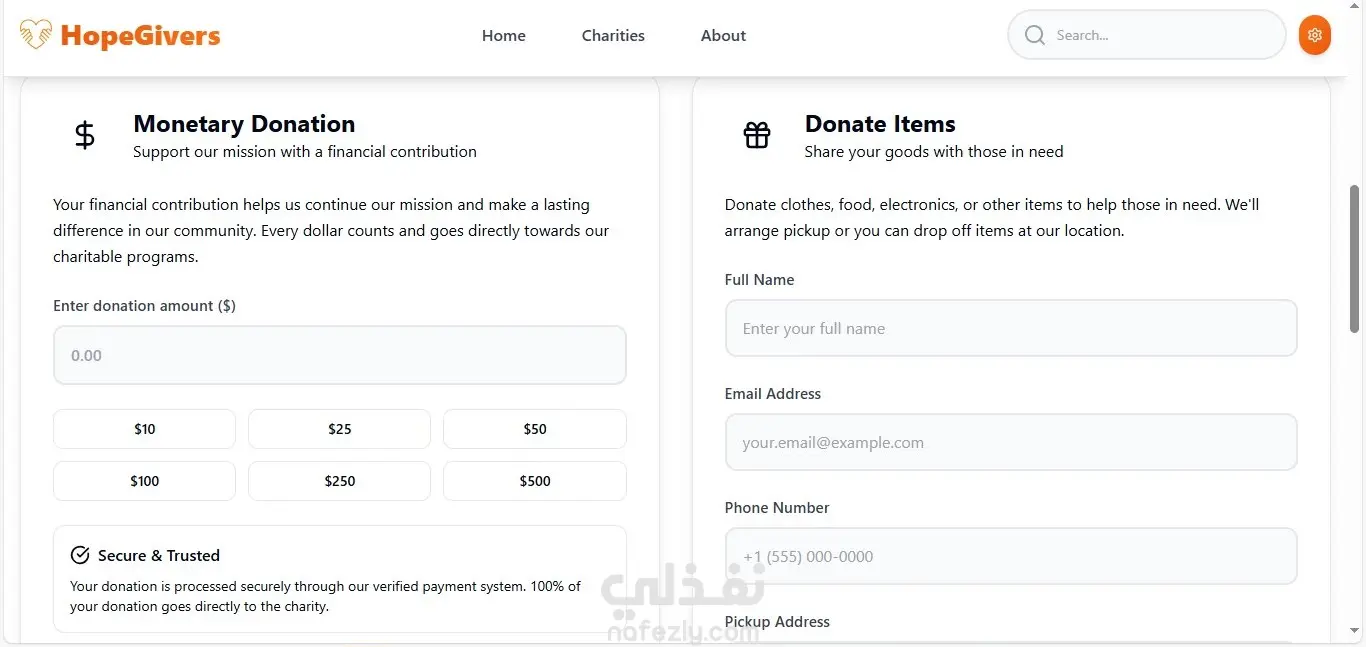Click the page's vertical scrollbar
The image size is (1366, 647).
pos(1355,258)
